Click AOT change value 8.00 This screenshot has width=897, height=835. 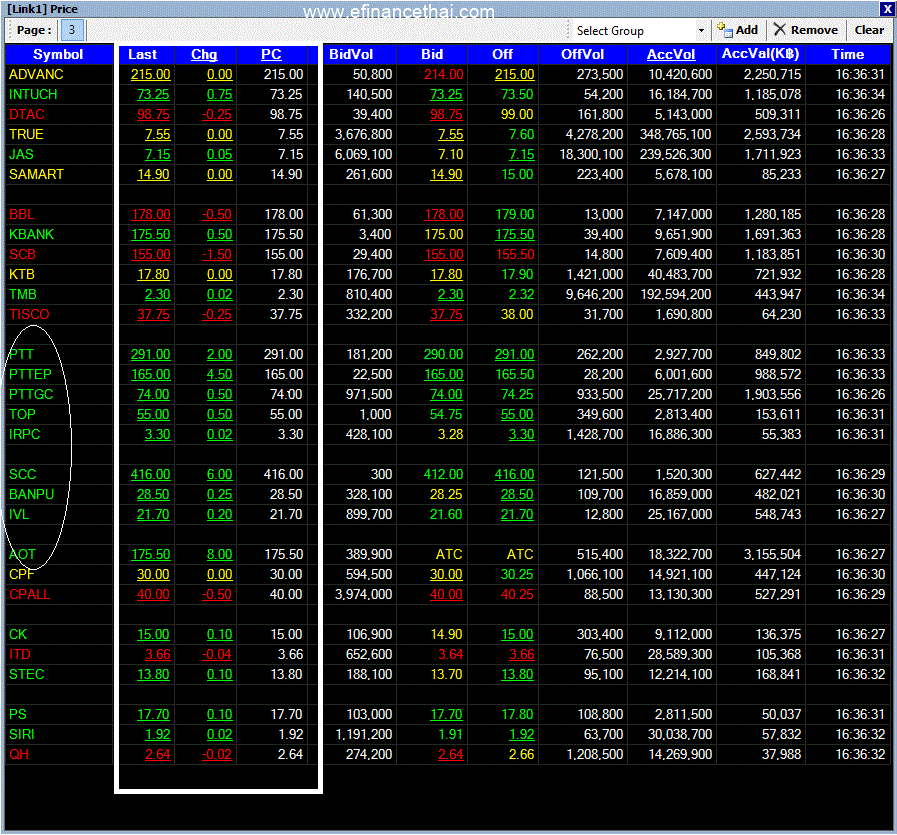[220, 555]
